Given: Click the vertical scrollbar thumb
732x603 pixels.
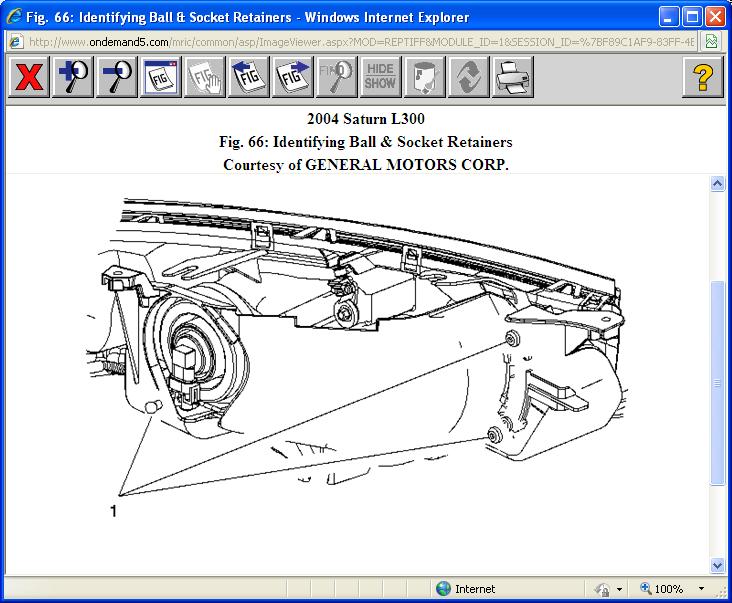Looking at the screenshot, I should 717,383.
